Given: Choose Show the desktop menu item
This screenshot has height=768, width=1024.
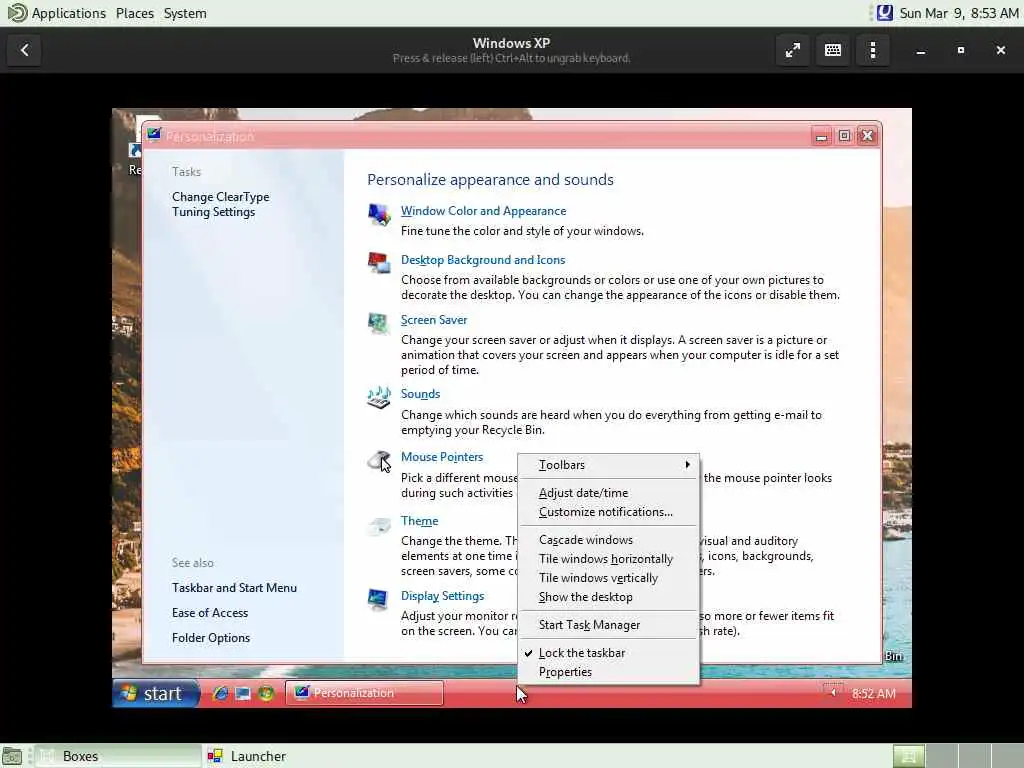Looking at the screenshot, I should coord(609,597).
